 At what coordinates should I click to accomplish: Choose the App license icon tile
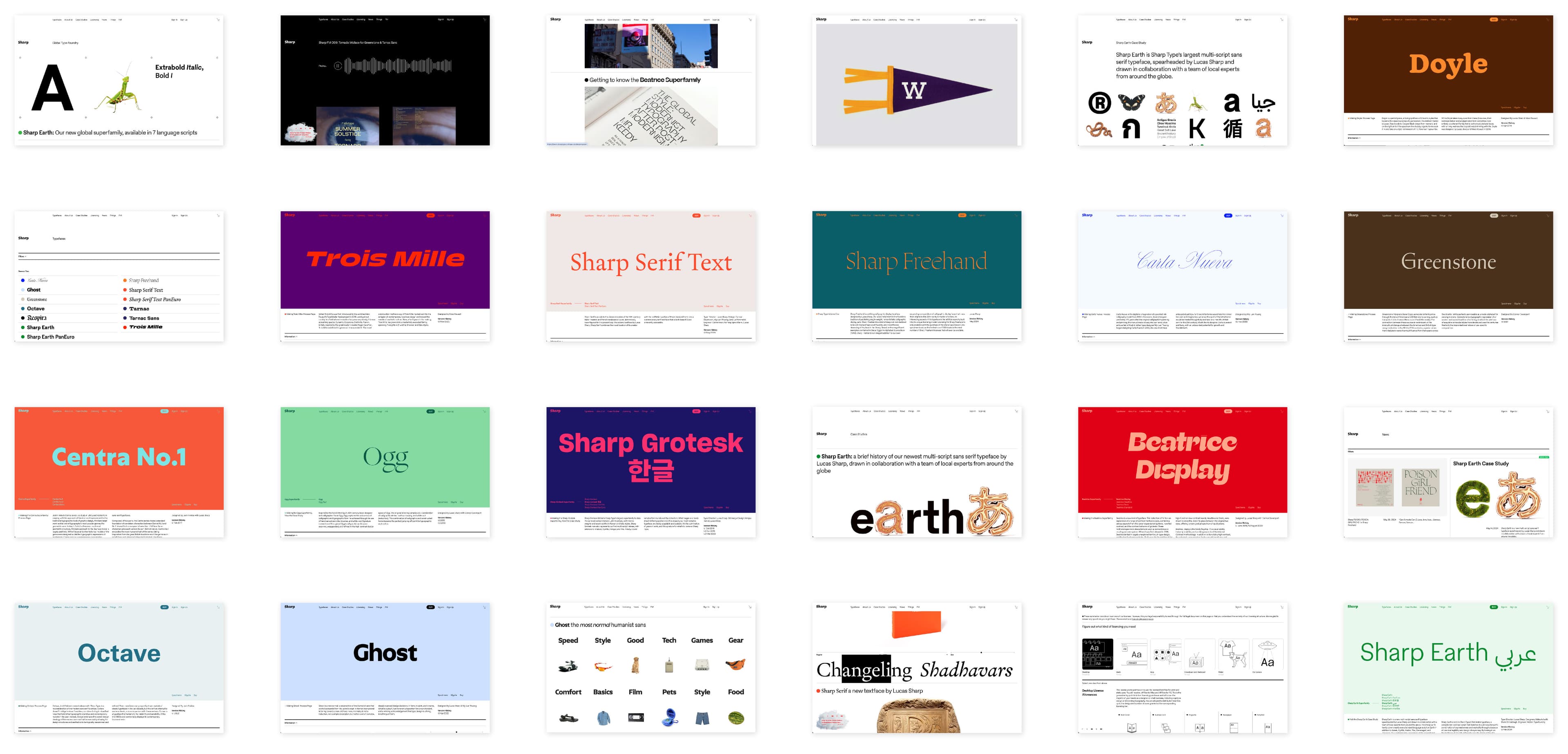pyautogui.click(x=1167, y=655)
